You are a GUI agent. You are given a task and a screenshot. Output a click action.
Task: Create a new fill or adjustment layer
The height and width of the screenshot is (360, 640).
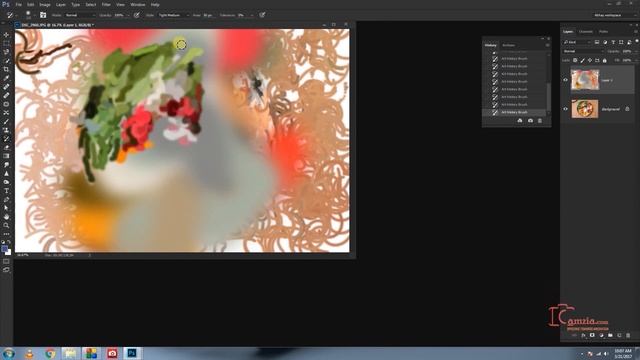[601, 336]
